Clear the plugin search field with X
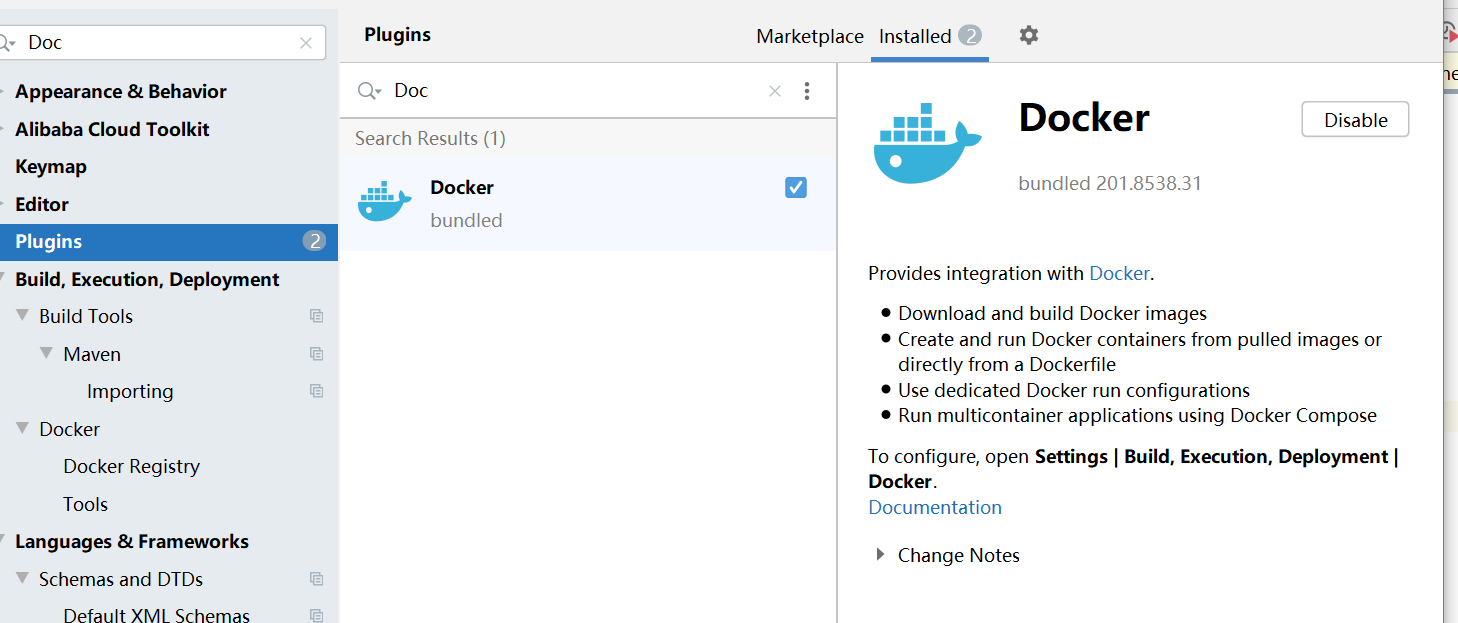Screen dimensions: 1458x623 pos(775,91)
